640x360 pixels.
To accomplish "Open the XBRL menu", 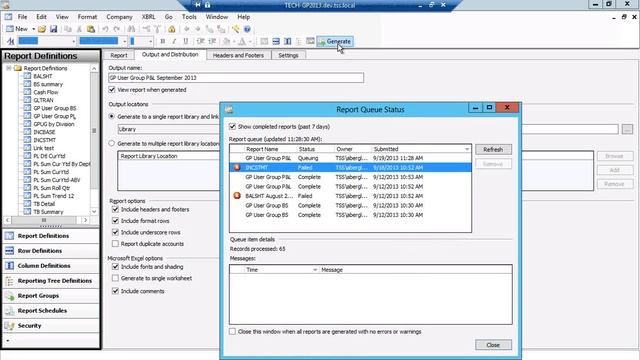I will (x=148, y=17).
